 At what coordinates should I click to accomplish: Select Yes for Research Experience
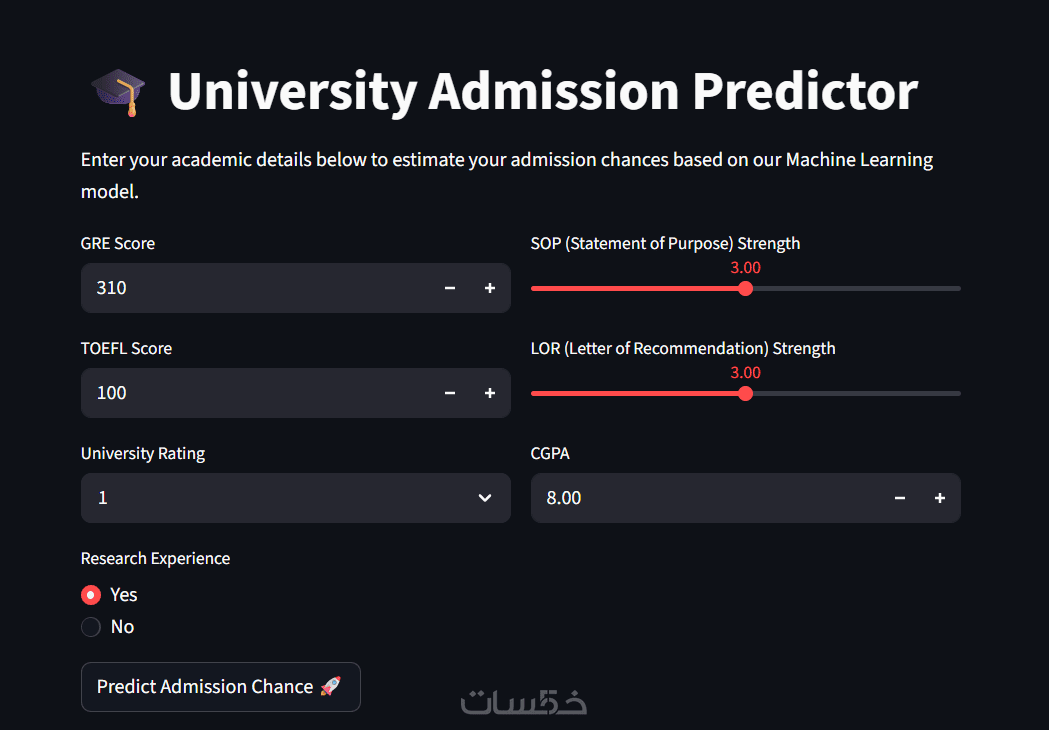pyautogui.click(x=91, y=595)
